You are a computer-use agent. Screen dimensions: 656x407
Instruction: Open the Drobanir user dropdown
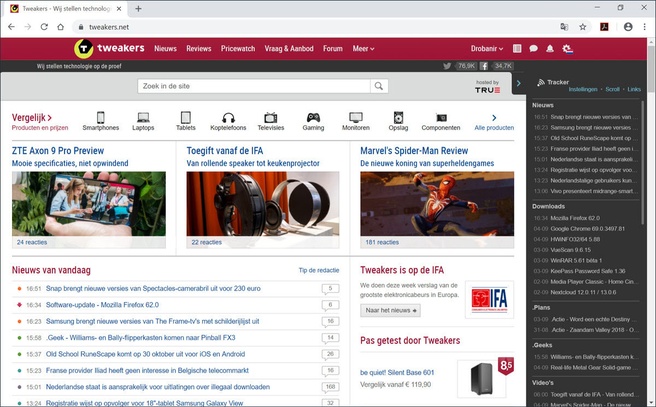(x=487, y=49)
